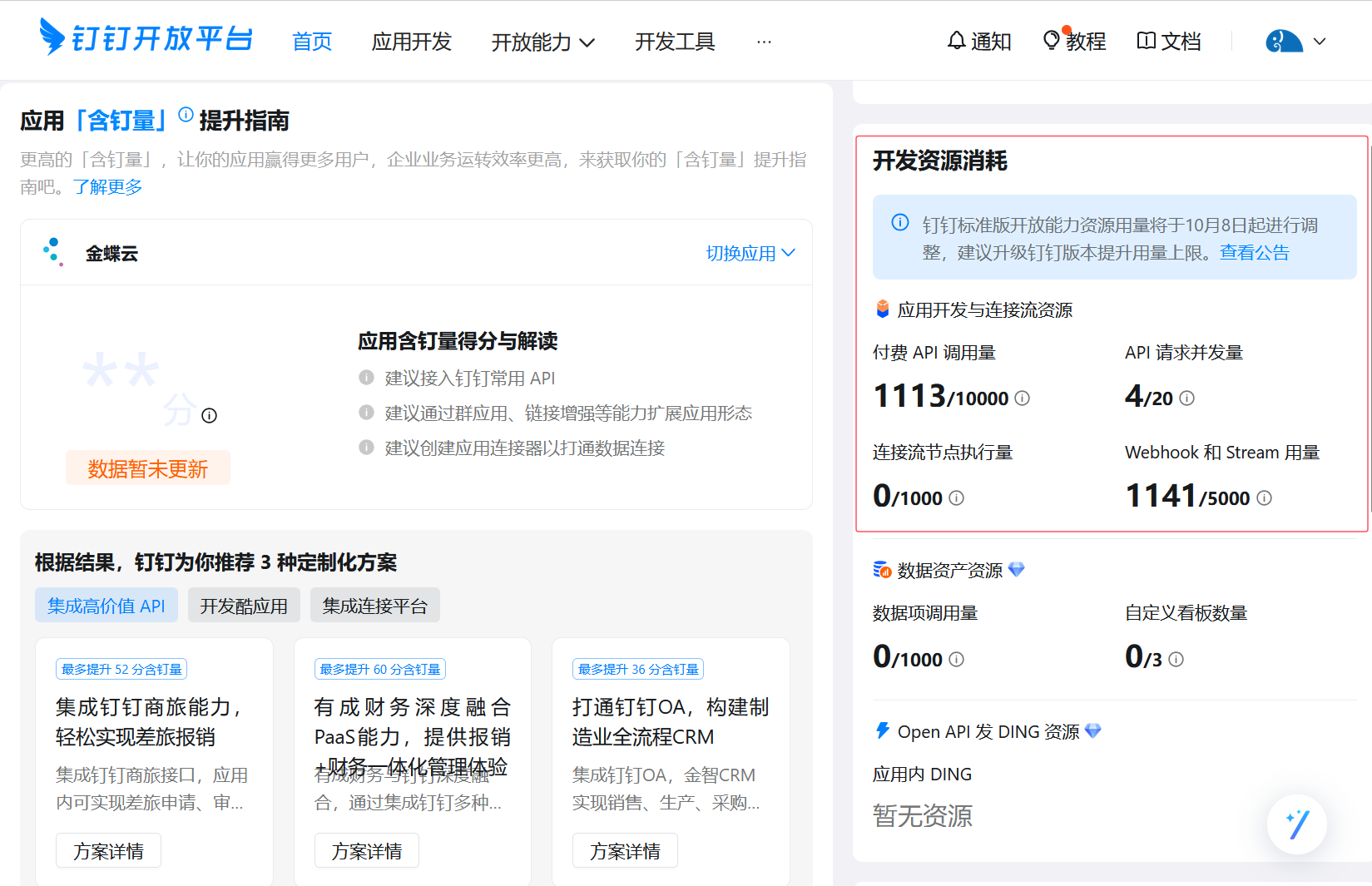
Task: Open the 通知 bell icon
Action: point(957,40)
